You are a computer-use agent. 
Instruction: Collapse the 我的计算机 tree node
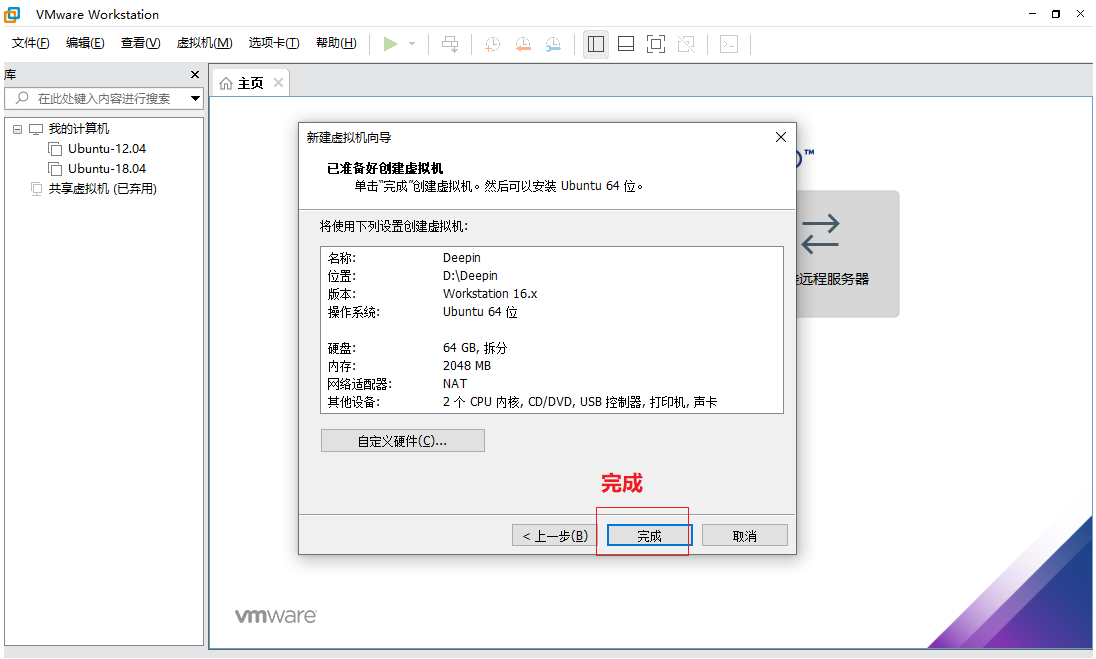pos(17,129)
